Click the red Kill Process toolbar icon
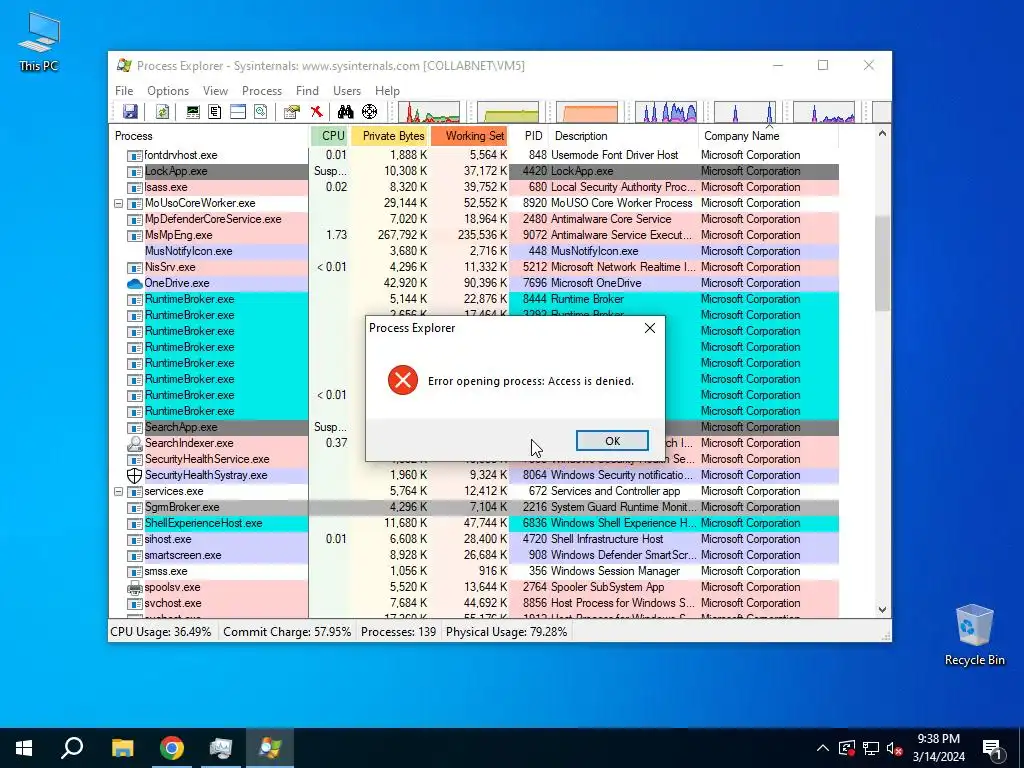 (x=317, y=112)
